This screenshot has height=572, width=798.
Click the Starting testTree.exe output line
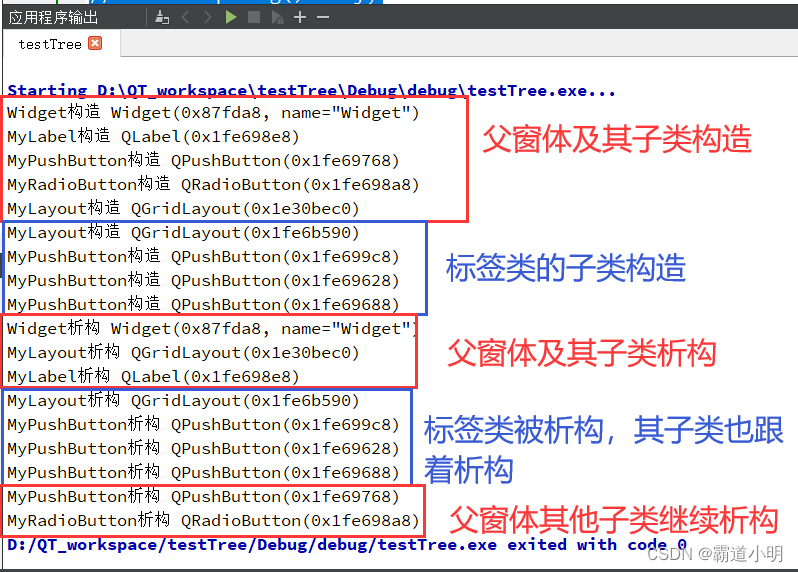point(311,91)
